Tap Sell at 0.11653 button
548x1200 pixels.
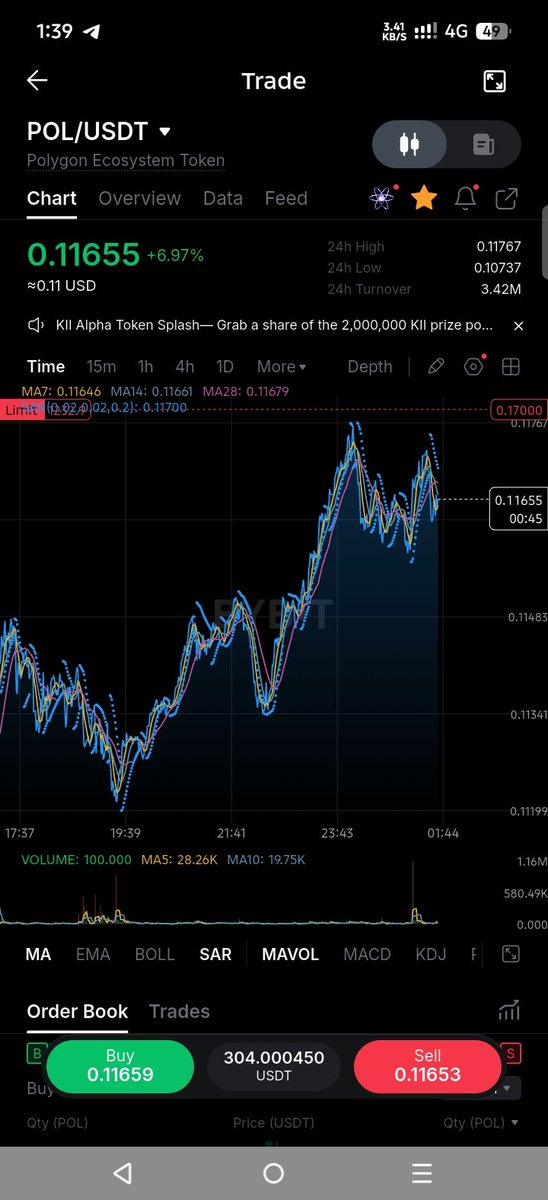tap(428, 1066)
